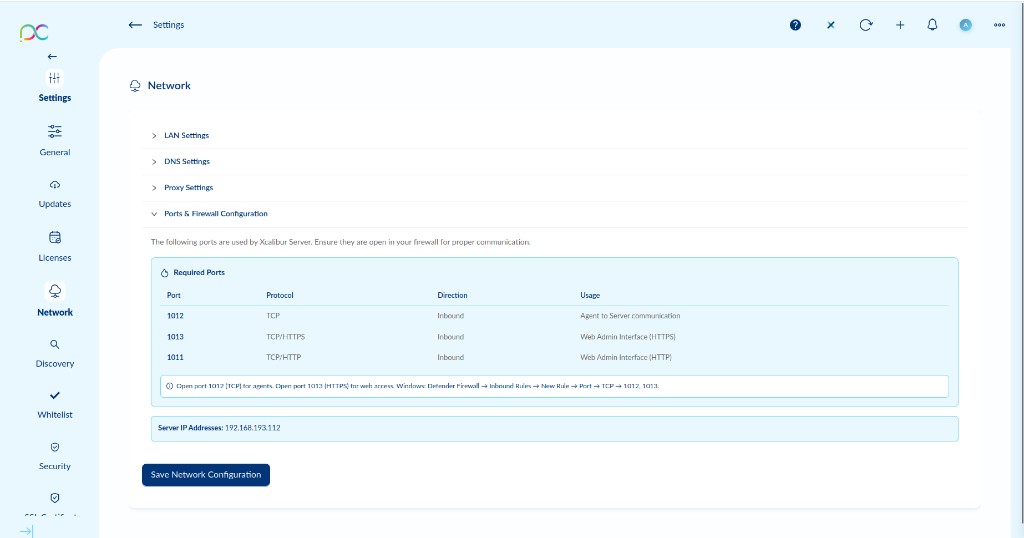The image size is (1024, 538).
Task: Open Whitelist in the sidebar
Action: point(55,403)
